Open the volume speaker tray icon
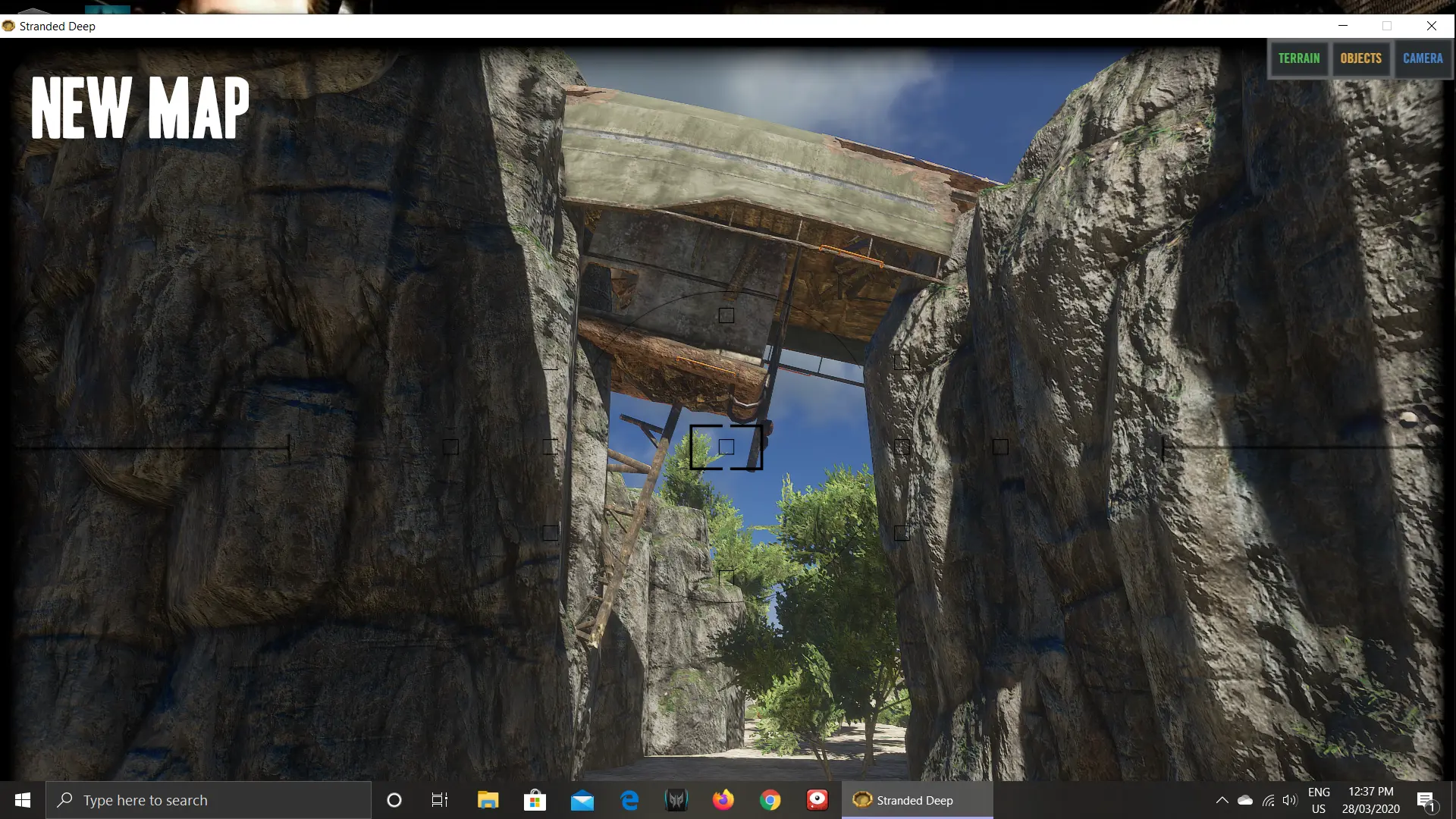 click(1290, 800)
